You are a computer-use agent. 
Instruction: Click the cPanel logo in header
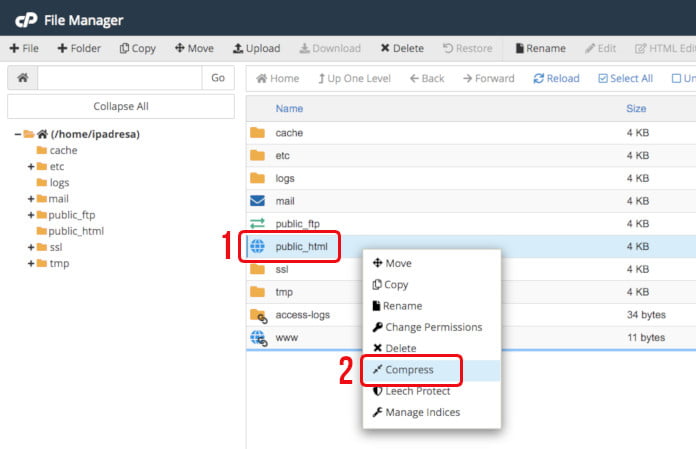coord(26,20)
